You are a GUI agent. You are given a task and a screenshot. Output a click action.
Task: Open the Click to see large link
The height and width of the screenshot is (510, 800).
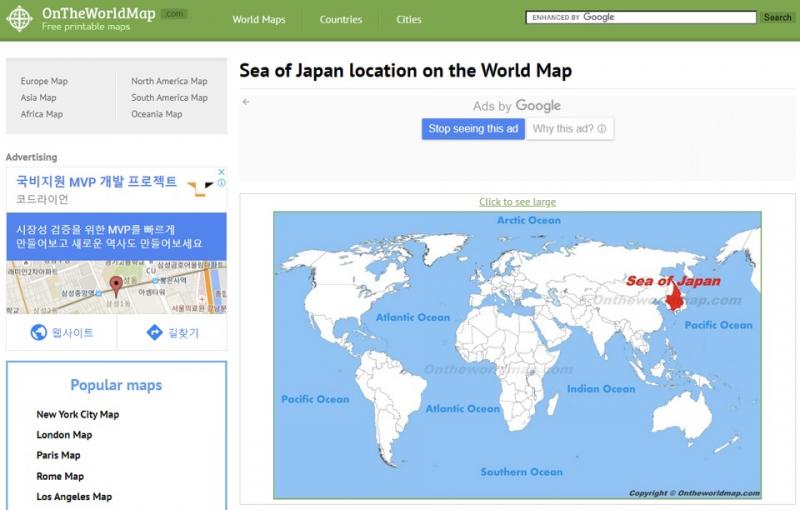tap(517, 202)
